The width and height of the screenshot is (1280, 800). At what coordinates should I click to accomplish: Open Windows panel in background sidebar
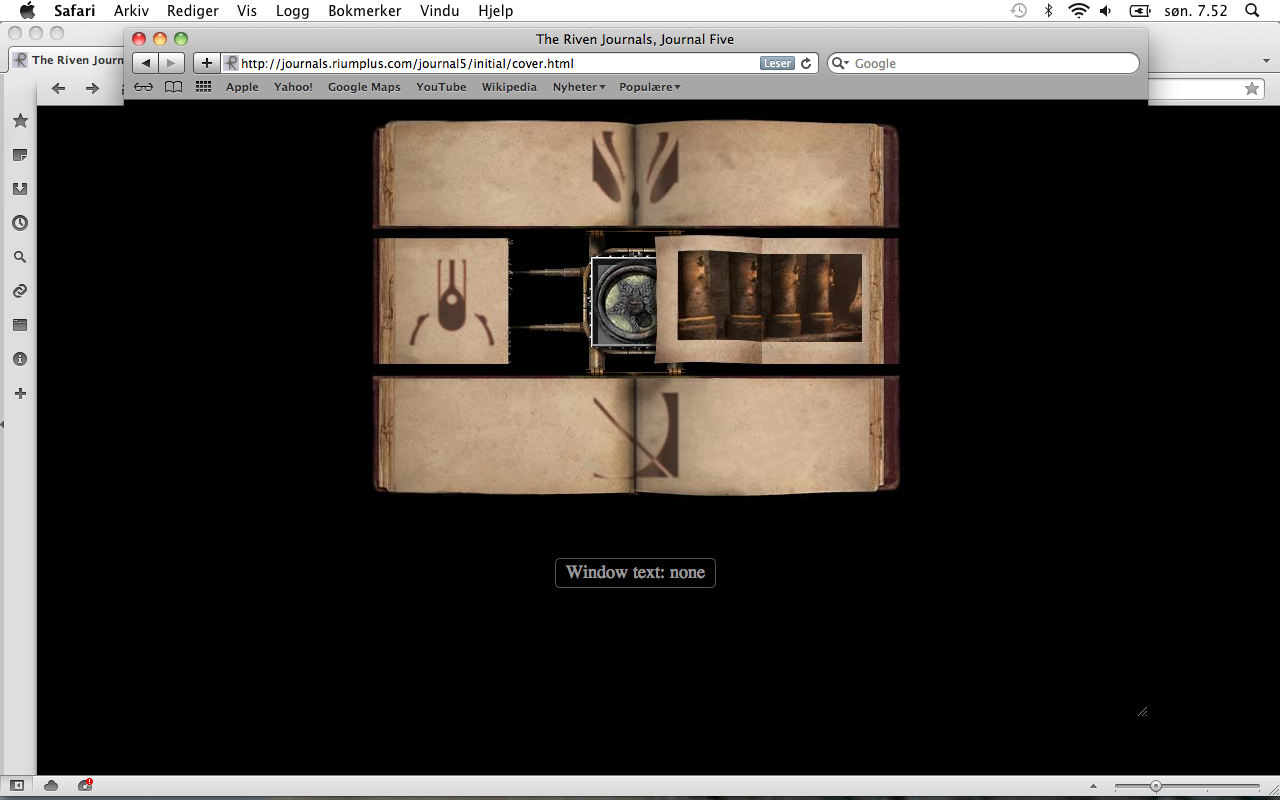(x=20, y=325)
